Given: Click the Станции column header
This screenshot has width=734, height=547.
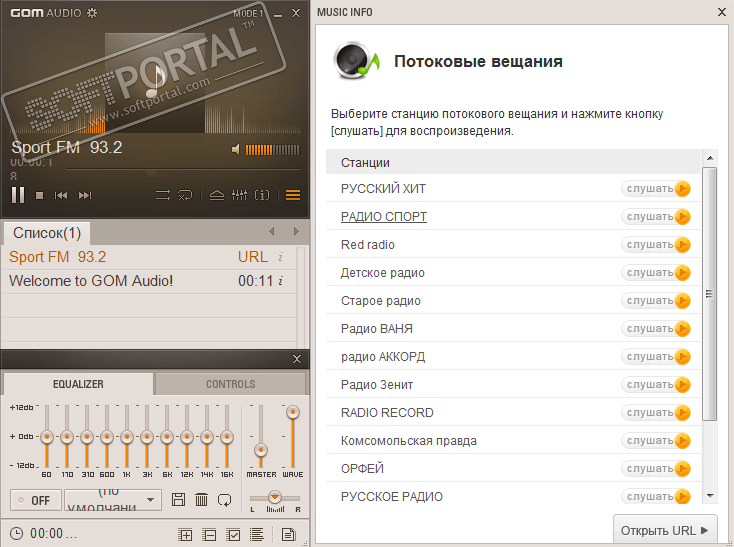Looking at the screenshot, I should (x=514, y=162).
